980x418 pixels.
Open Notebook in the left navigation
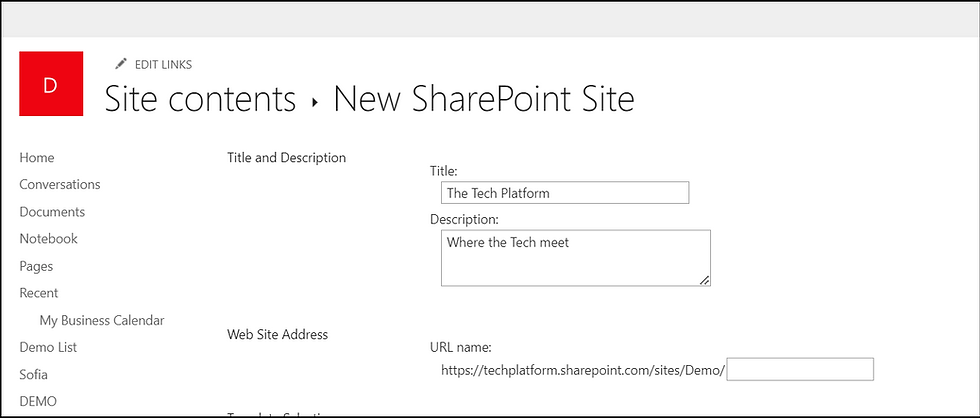[49, 239]
